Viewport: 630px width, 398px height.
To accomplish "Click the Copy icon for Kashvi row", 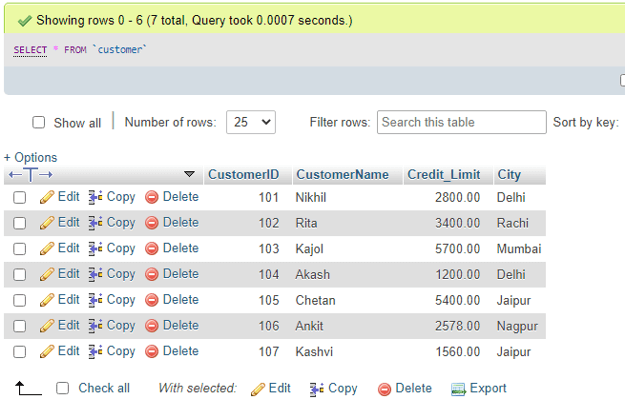I will 95,351.
